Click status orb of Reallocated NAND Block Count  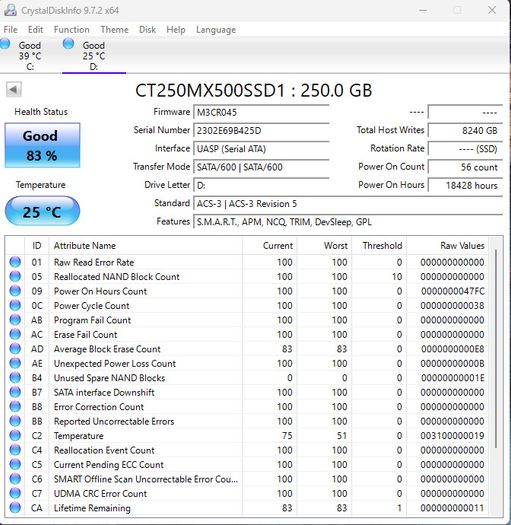pyautogui.click(x=15, y=276)
